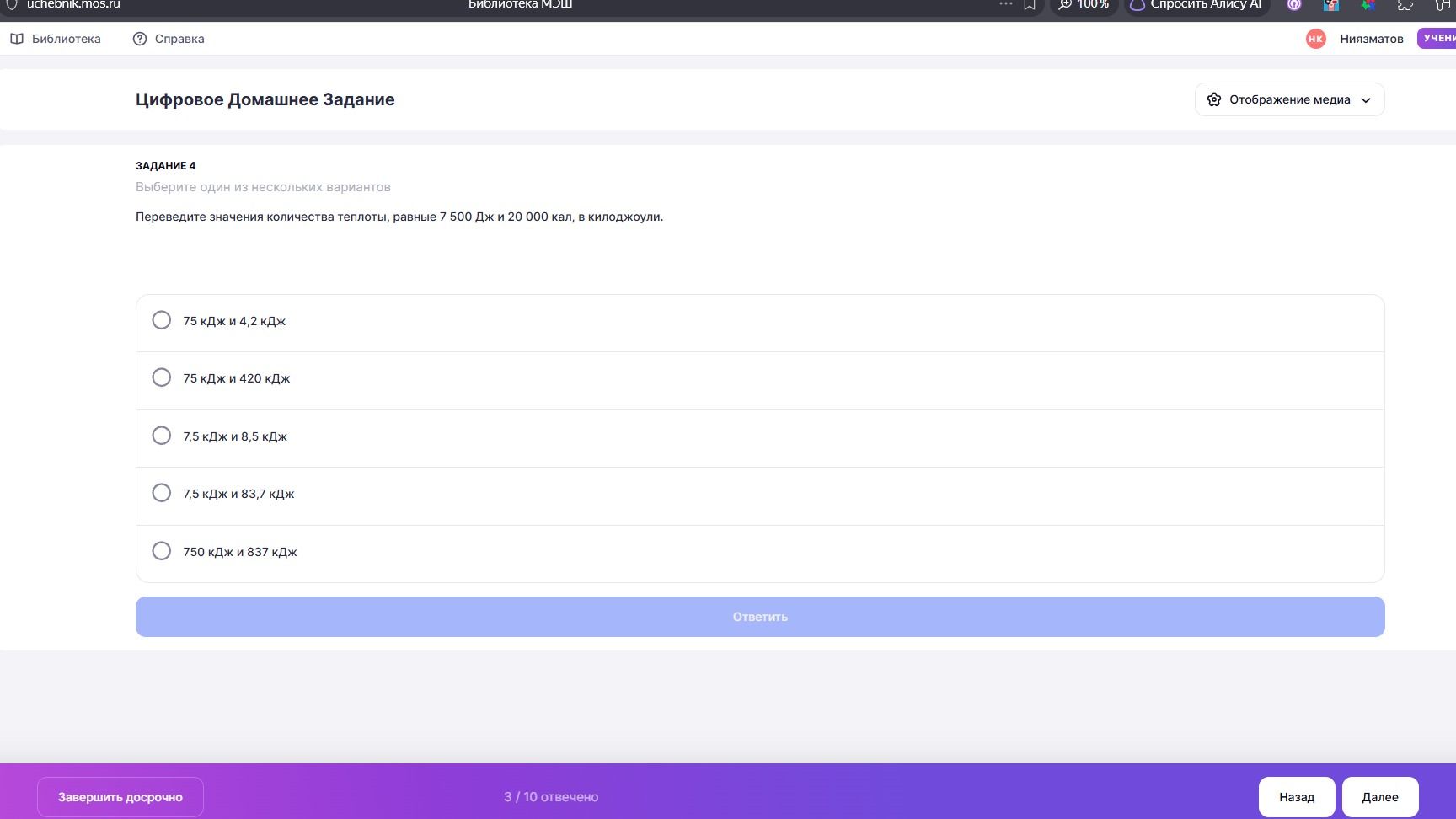
Task: Go to next task with Далее
Action: 1380,797
